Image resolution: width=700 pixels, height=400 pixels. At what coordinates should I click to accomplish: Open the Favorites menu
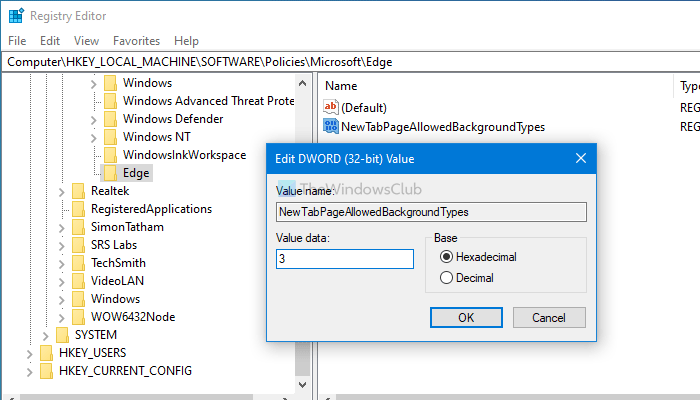coord(136,41)
